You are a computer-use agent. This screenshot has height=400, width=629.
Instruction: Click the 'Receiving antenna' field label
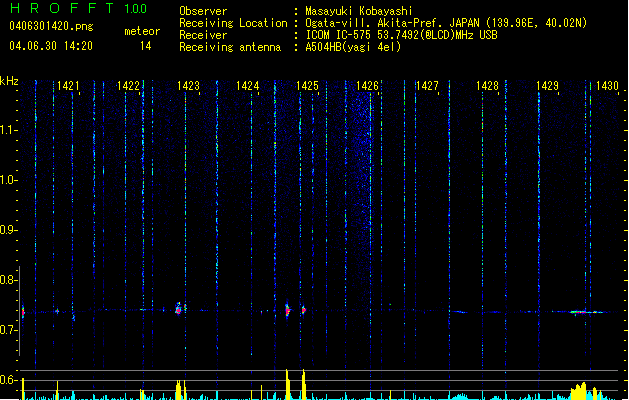click(230, 47)
